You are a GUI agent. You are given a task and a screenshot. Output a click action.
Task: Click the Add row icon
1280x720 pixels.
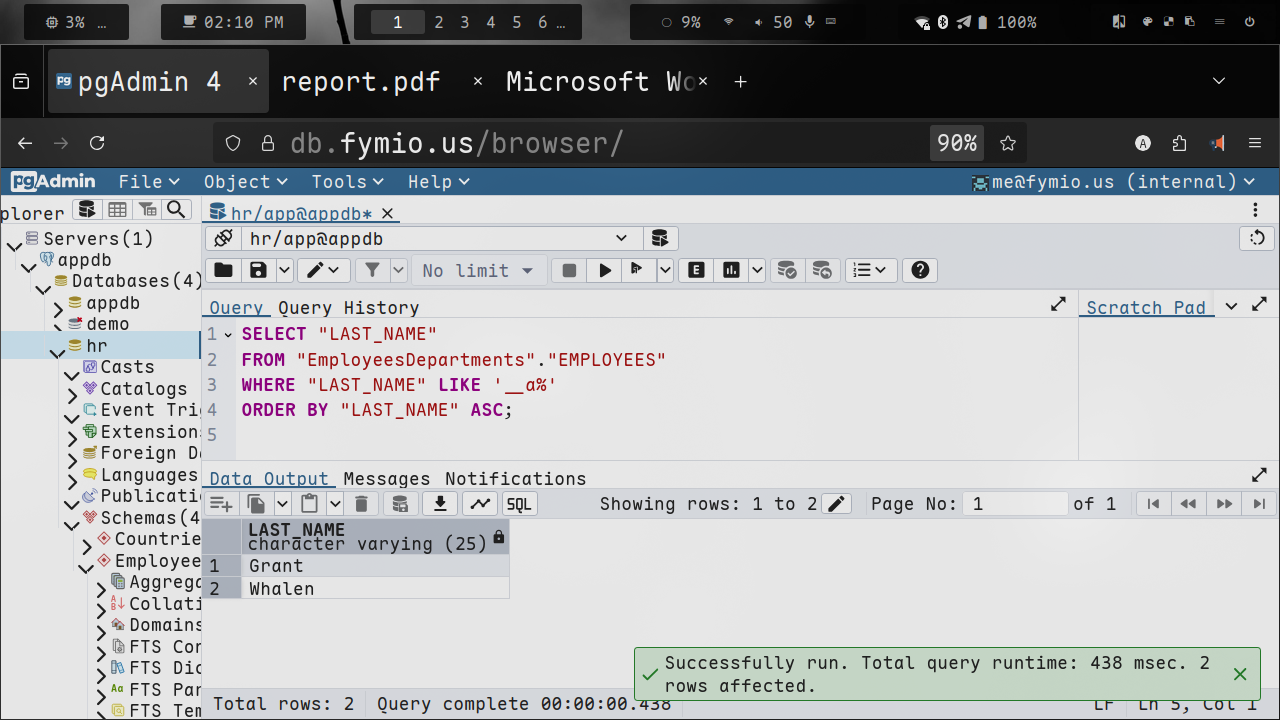[x=220, y=504]
